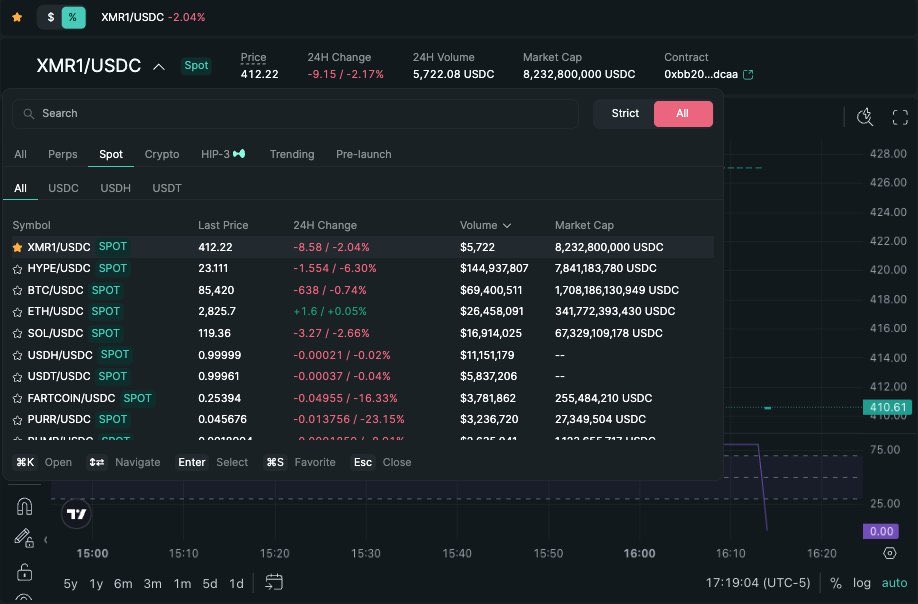
Task: Switch to the Perps tab
Action: click(63, 154)
